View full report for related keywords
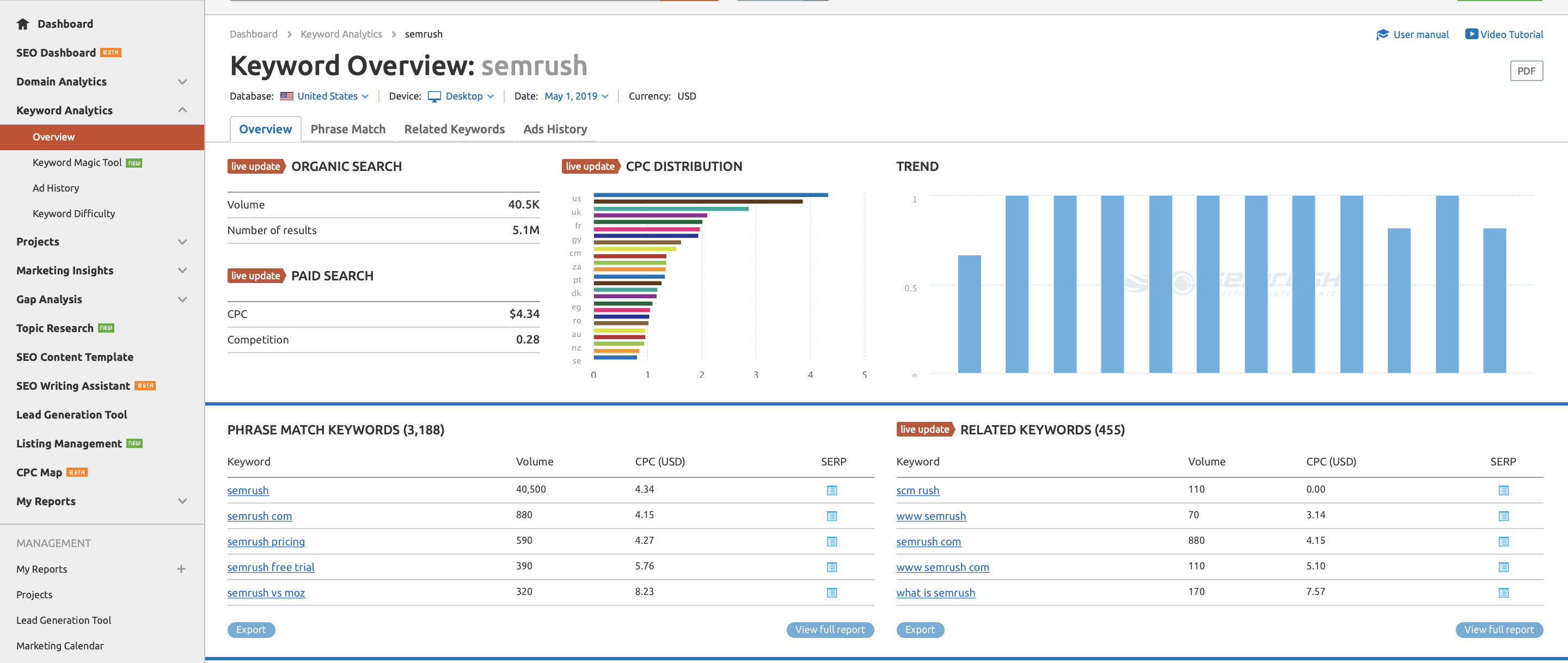Image resolution: width=1568 pixels, height=663 pixels. coord(1499,629)
